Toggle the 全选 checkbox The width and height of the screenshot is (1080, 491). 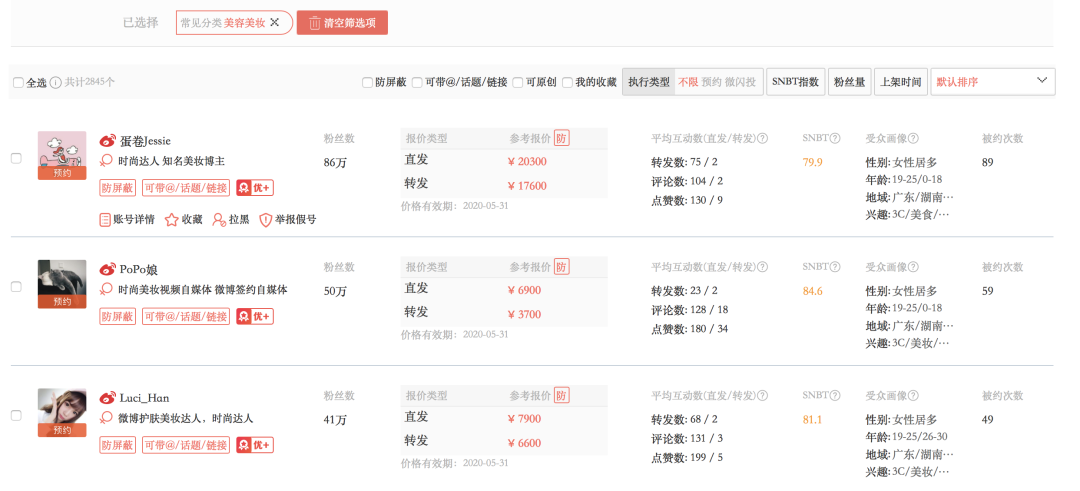pos(19,83)
